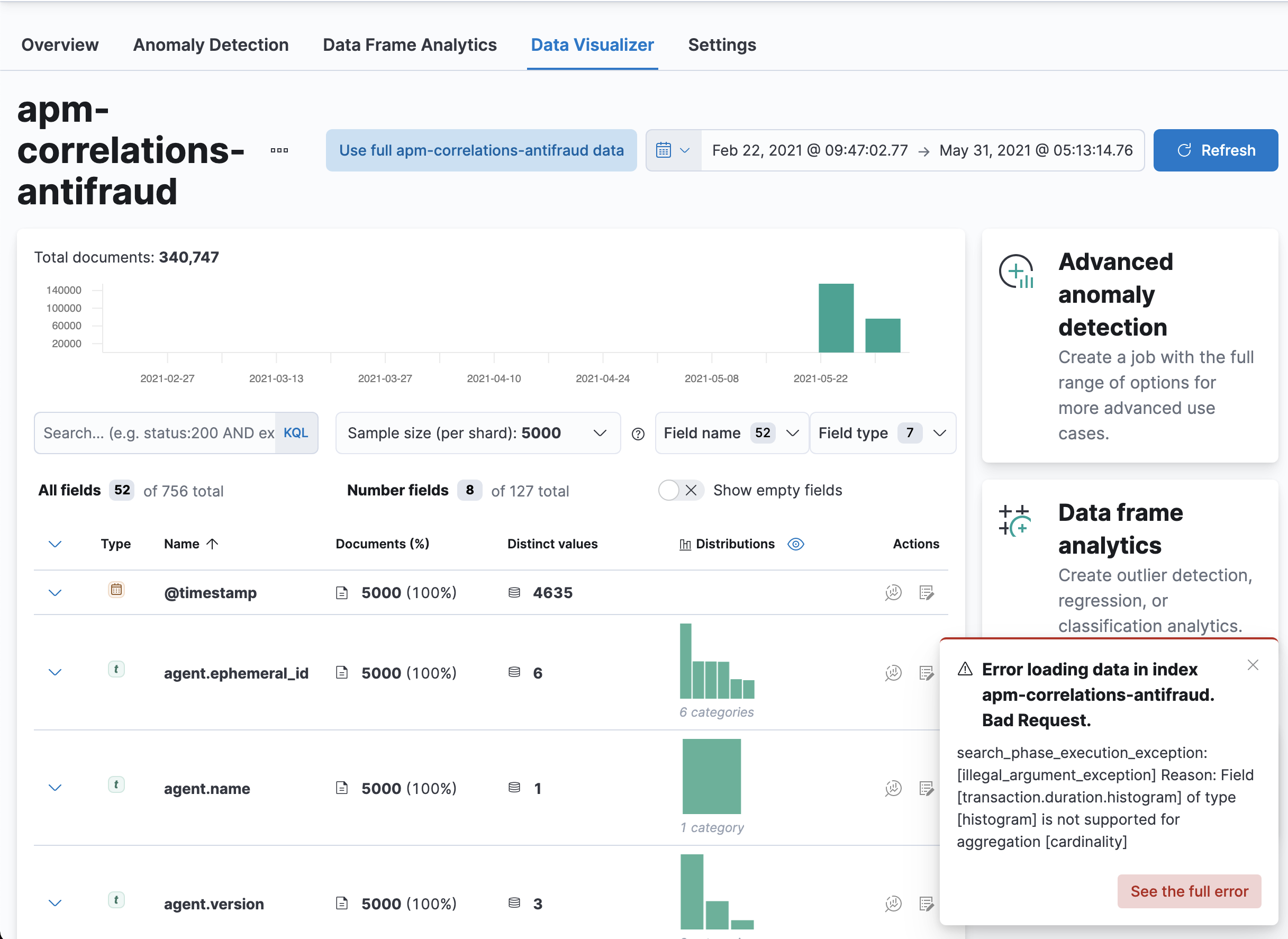Click the Refresh button
The height and width of the screenshot is (939, 1288).
click(x=1216, y=151)
